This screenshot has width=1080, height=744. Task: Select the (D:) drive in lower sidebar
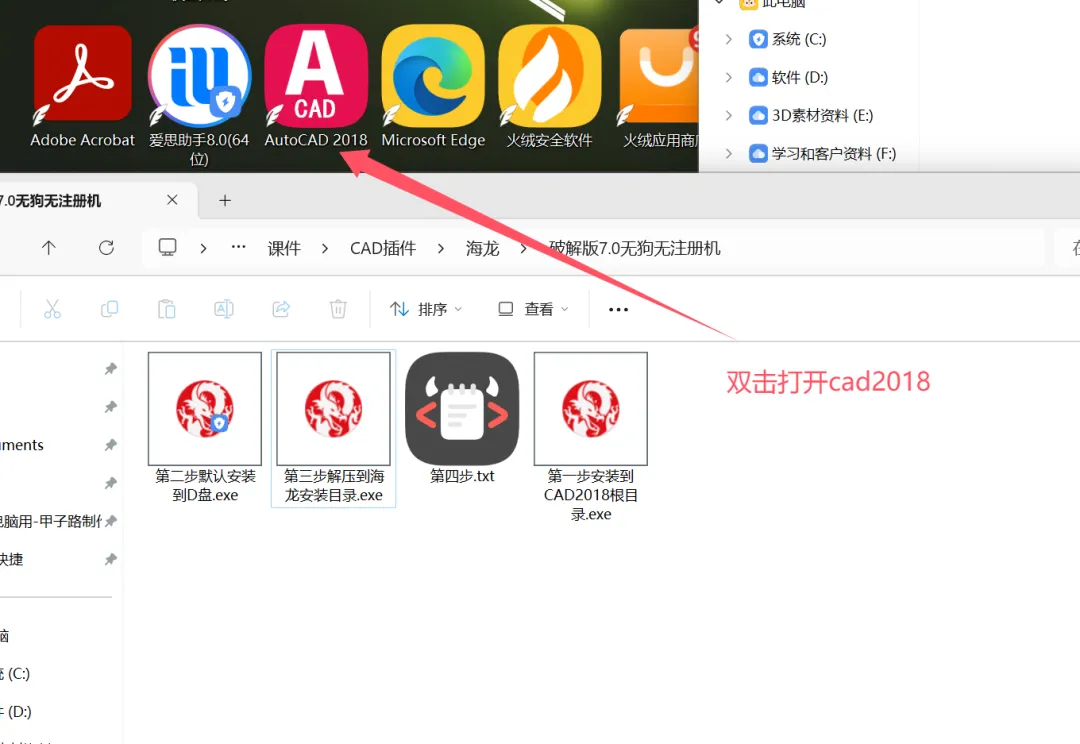click(16, 712)
